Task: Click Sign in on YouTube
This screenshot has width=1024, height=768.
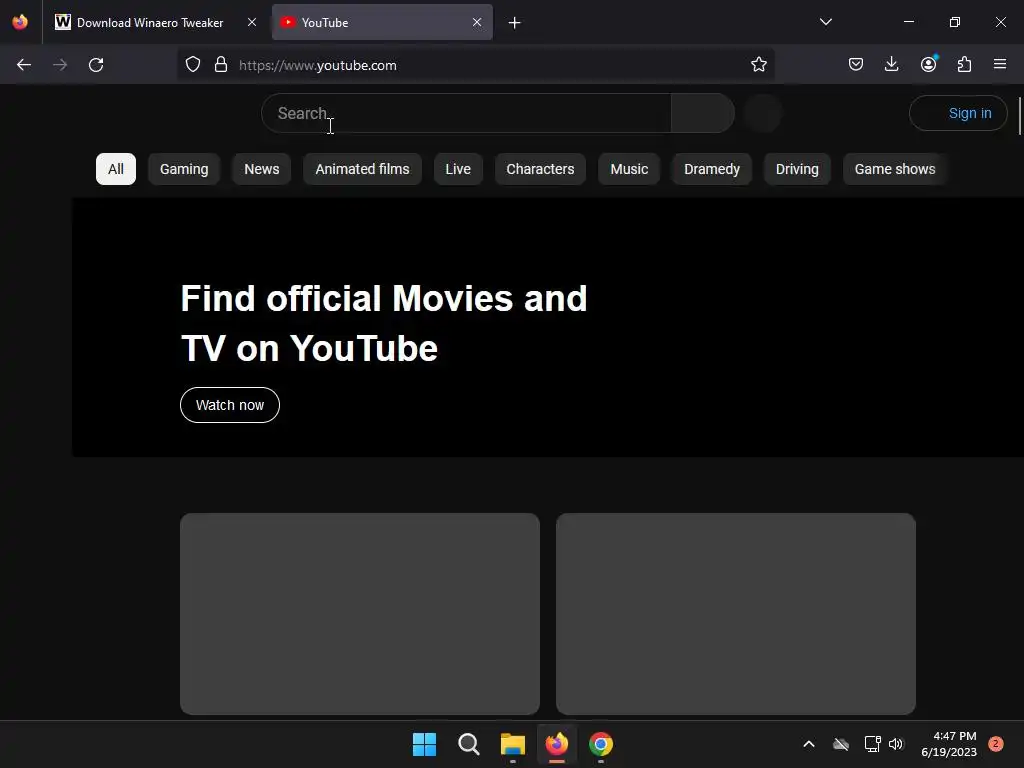Action: 958,113
